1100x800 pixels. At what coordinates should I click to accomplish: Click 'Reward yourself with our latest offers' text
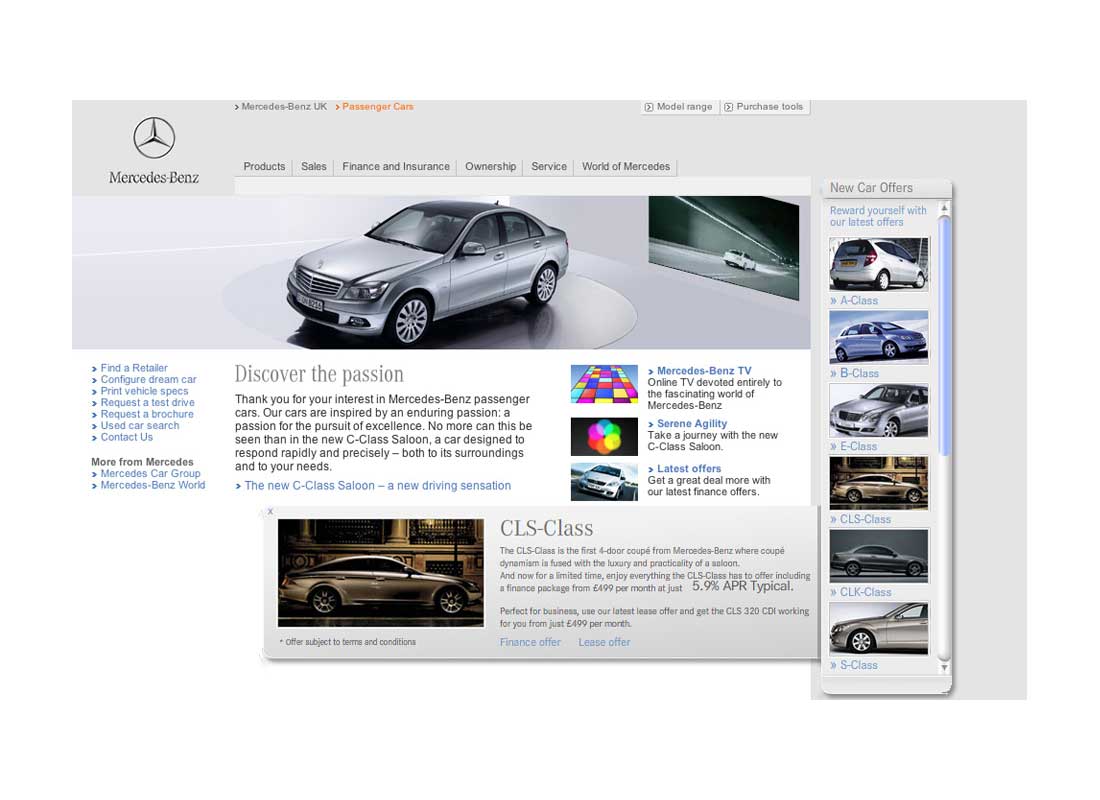878,216
